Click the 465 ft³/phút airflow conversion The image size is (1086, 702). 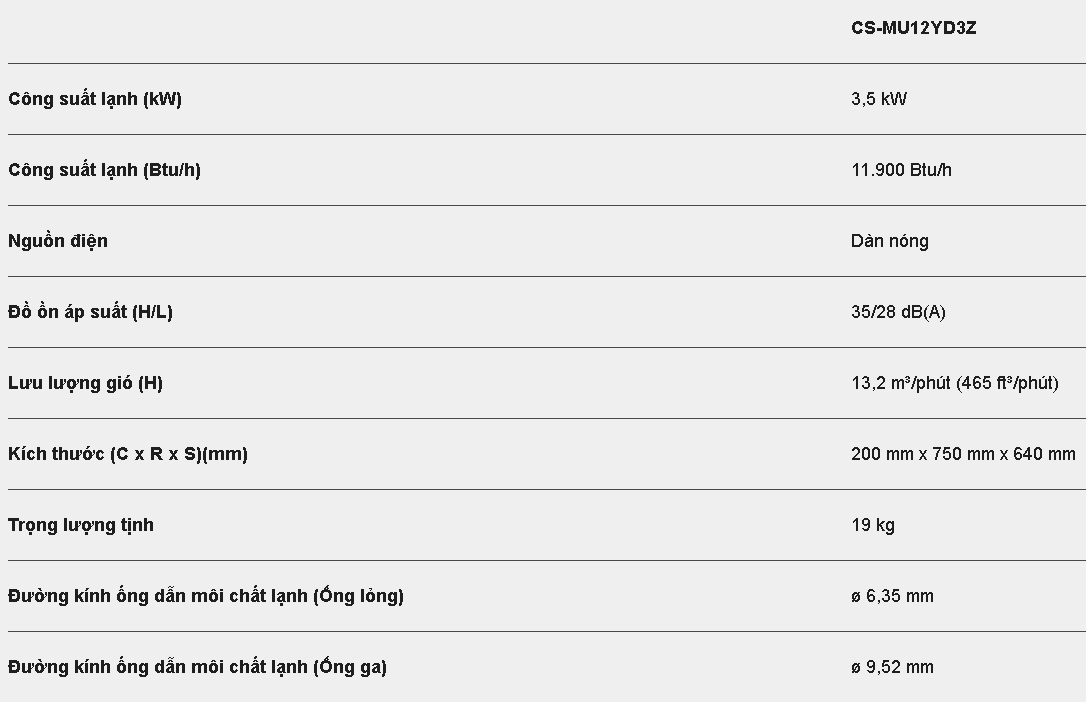point(1006,383)
